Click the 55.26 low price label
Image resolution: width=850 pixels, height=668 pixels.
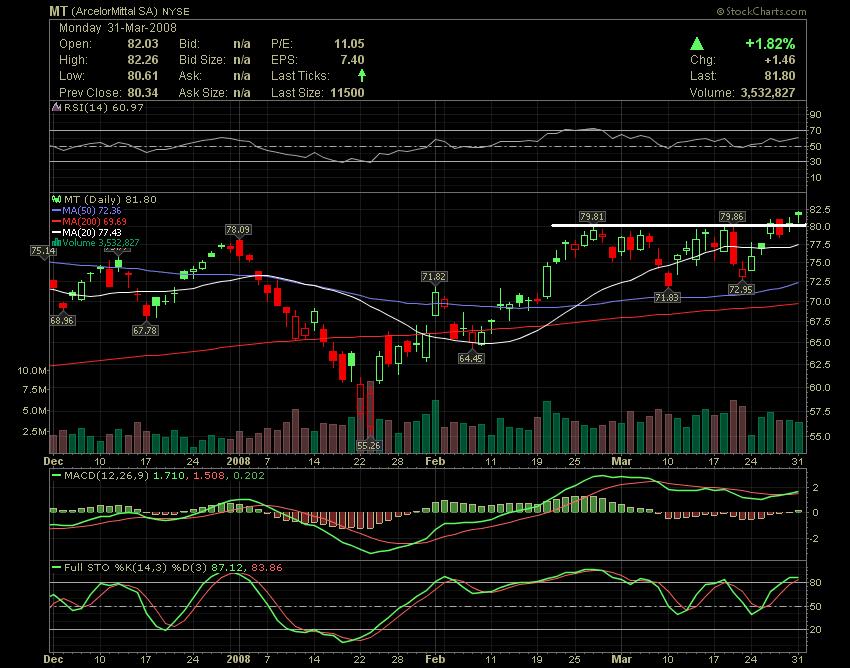coord(369,446)
